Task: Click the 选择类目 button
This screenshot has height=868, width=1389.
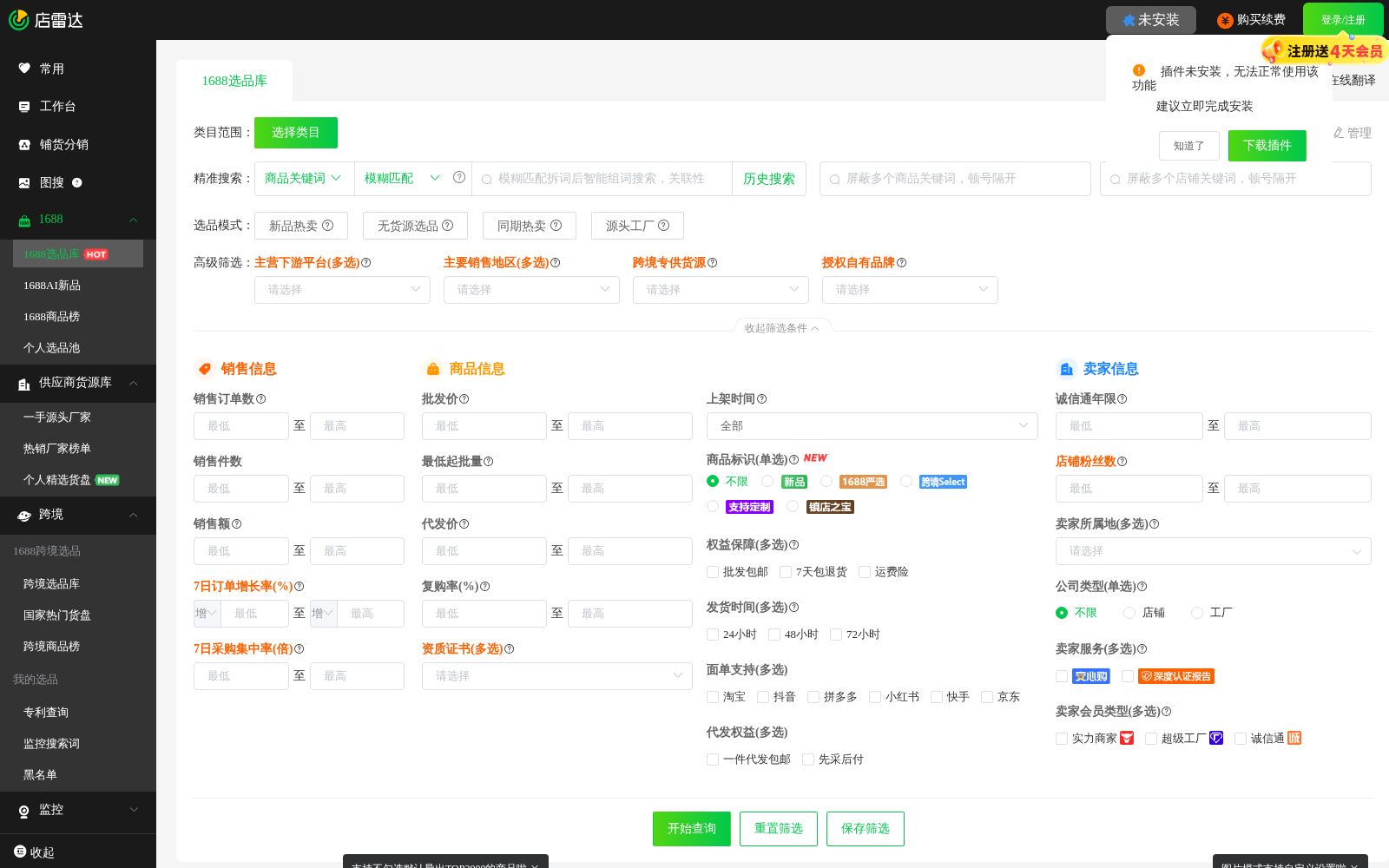Action: pyautogui.click(x=296, y=133)
